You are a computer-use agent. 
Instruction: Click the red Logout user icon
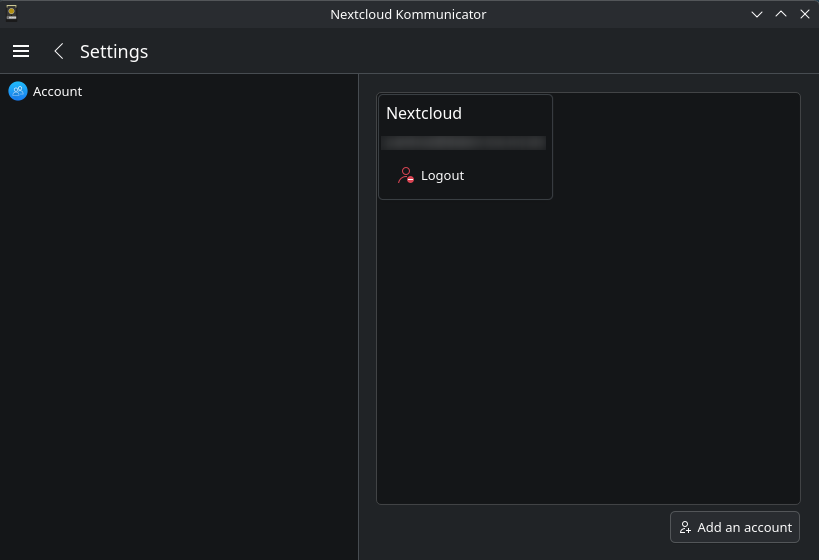click(406, 175)
